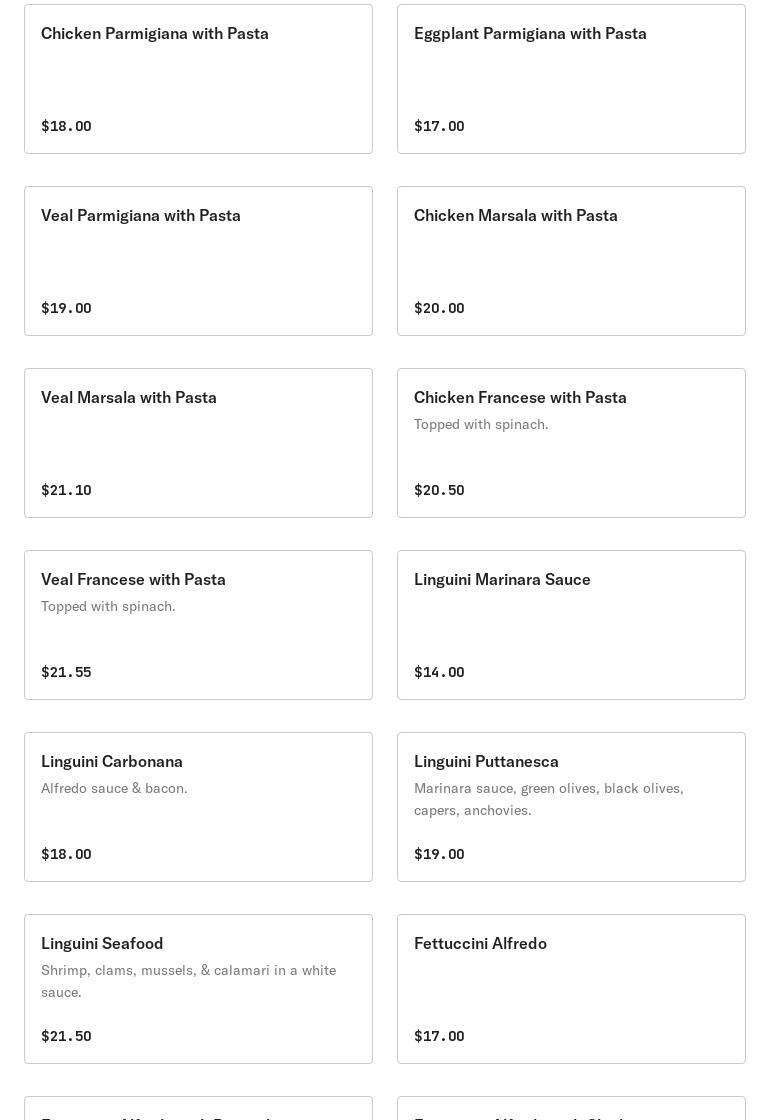Viewport: 770px width, 1120px height.
Task: Click the $21.50 Linguini Seafood price
Action: point(66,1036)
